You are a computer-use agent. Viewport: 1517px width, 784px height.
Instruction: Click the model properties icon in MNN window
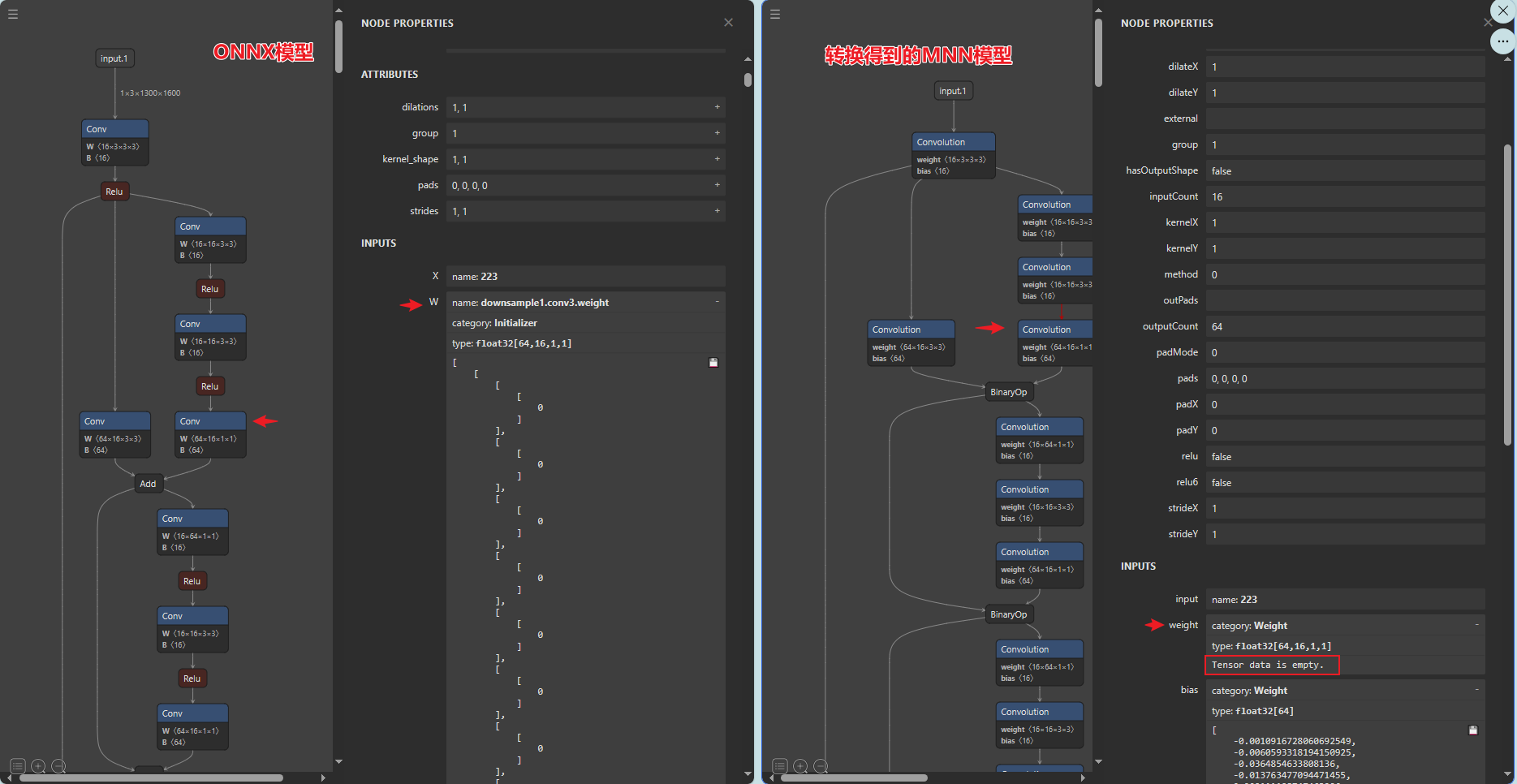pos(780,766)
